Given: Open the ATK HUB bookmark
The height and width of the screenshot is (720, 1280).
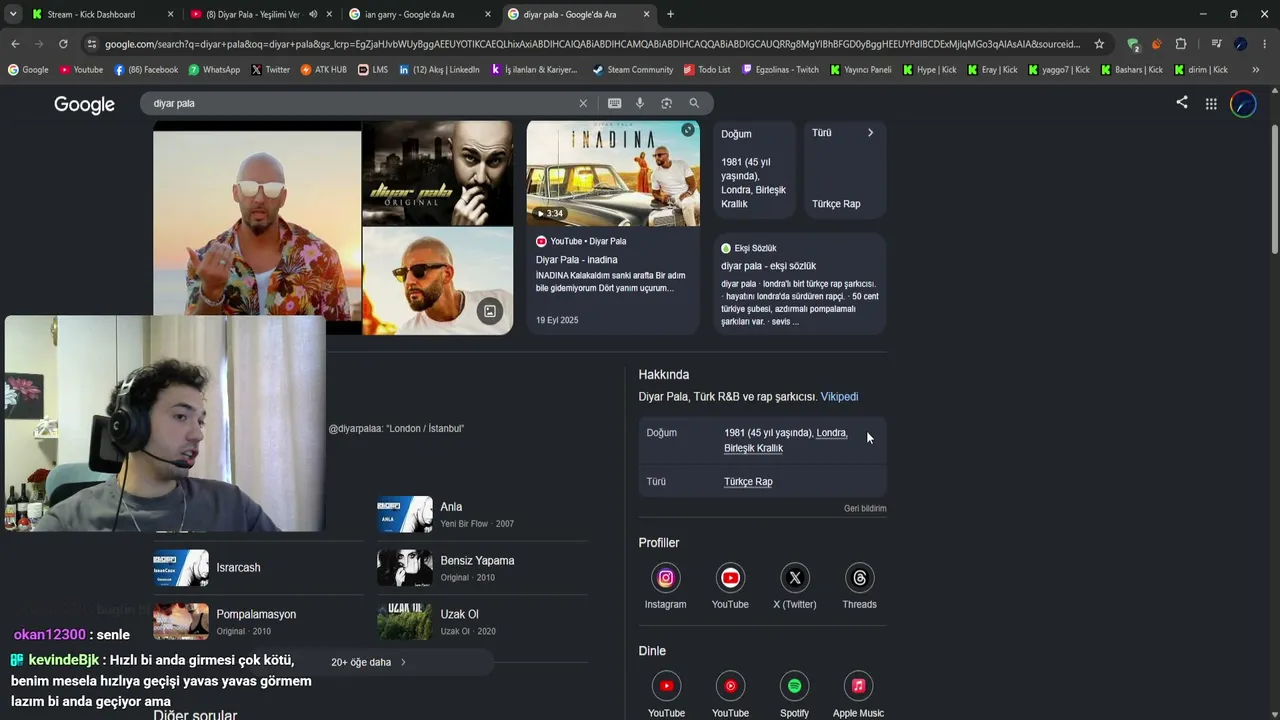Looking at the screenshot, I should [x=323, y=70].
